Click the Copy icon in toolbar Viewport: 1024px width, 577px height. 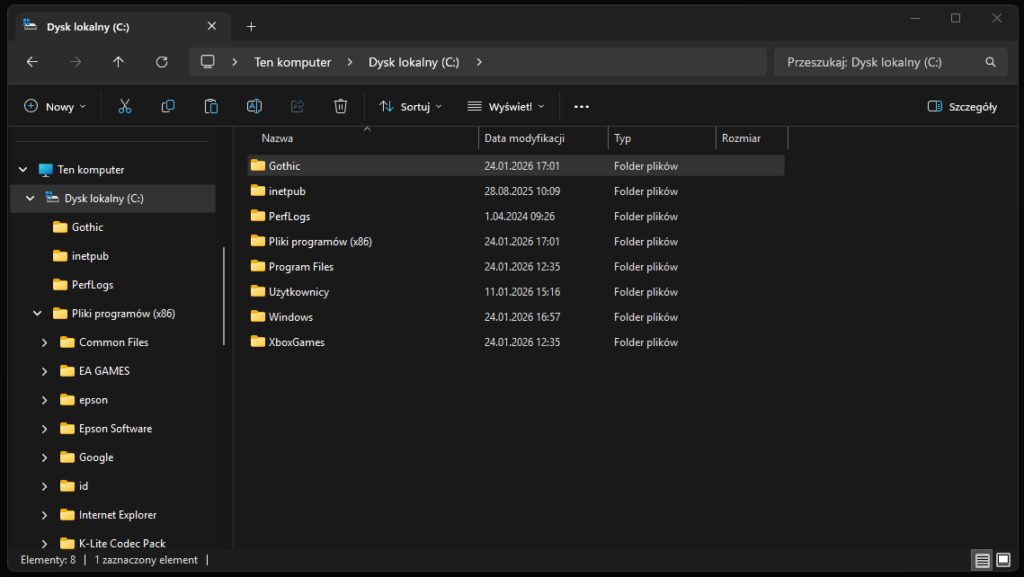click(x=168, y=106)
